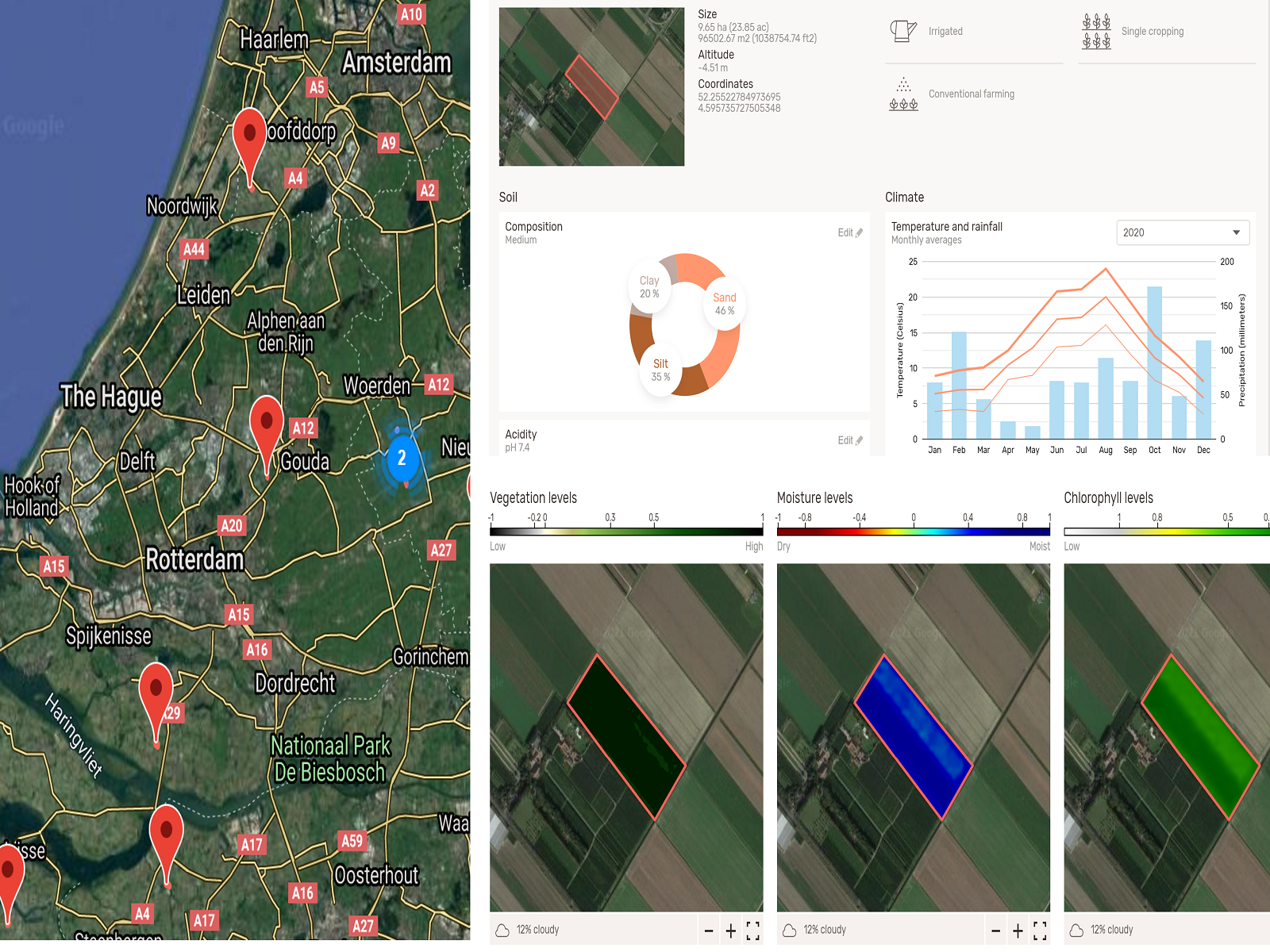The height and width of the screenshot is (952, 1270).
Task: Open Moisture levels map in fullscreen
Action: 1041,931
